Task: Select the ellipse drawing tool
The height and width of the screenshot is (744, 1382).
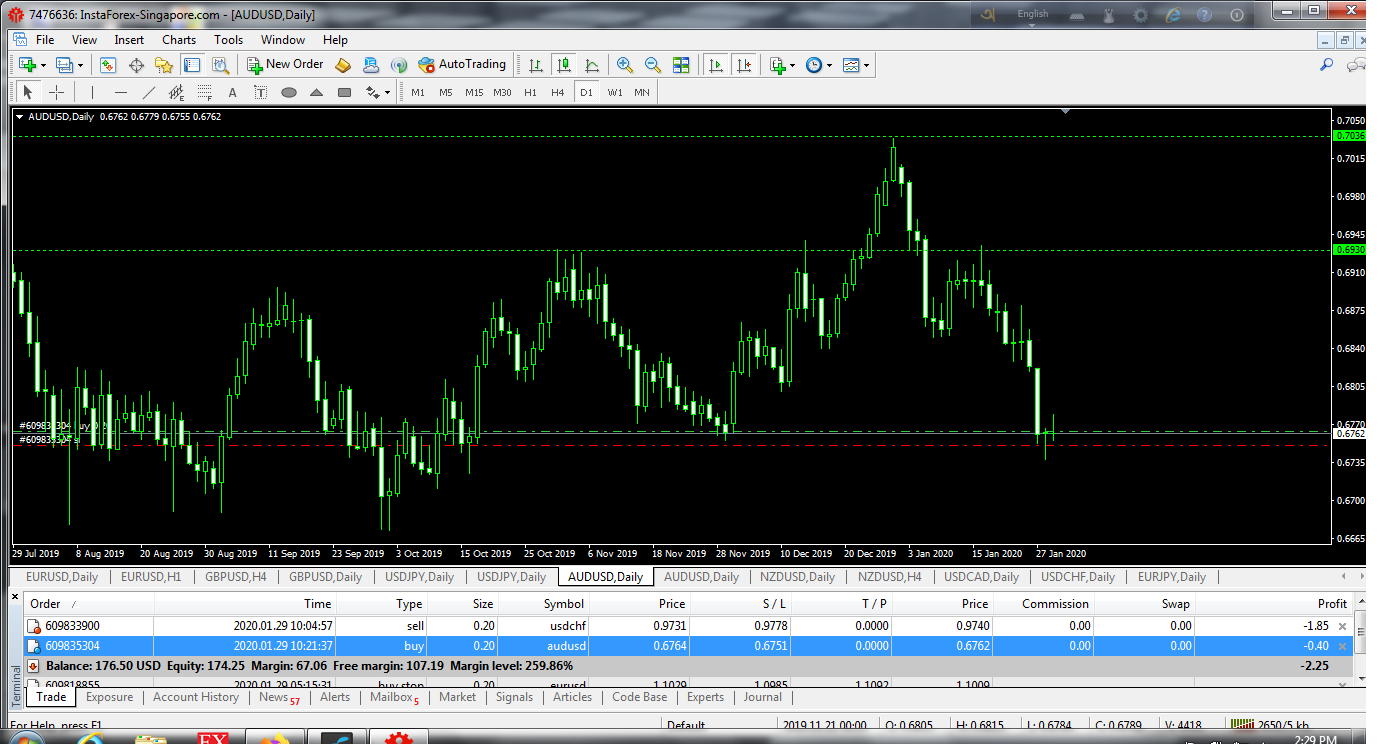Action: [x=289, y=92]
